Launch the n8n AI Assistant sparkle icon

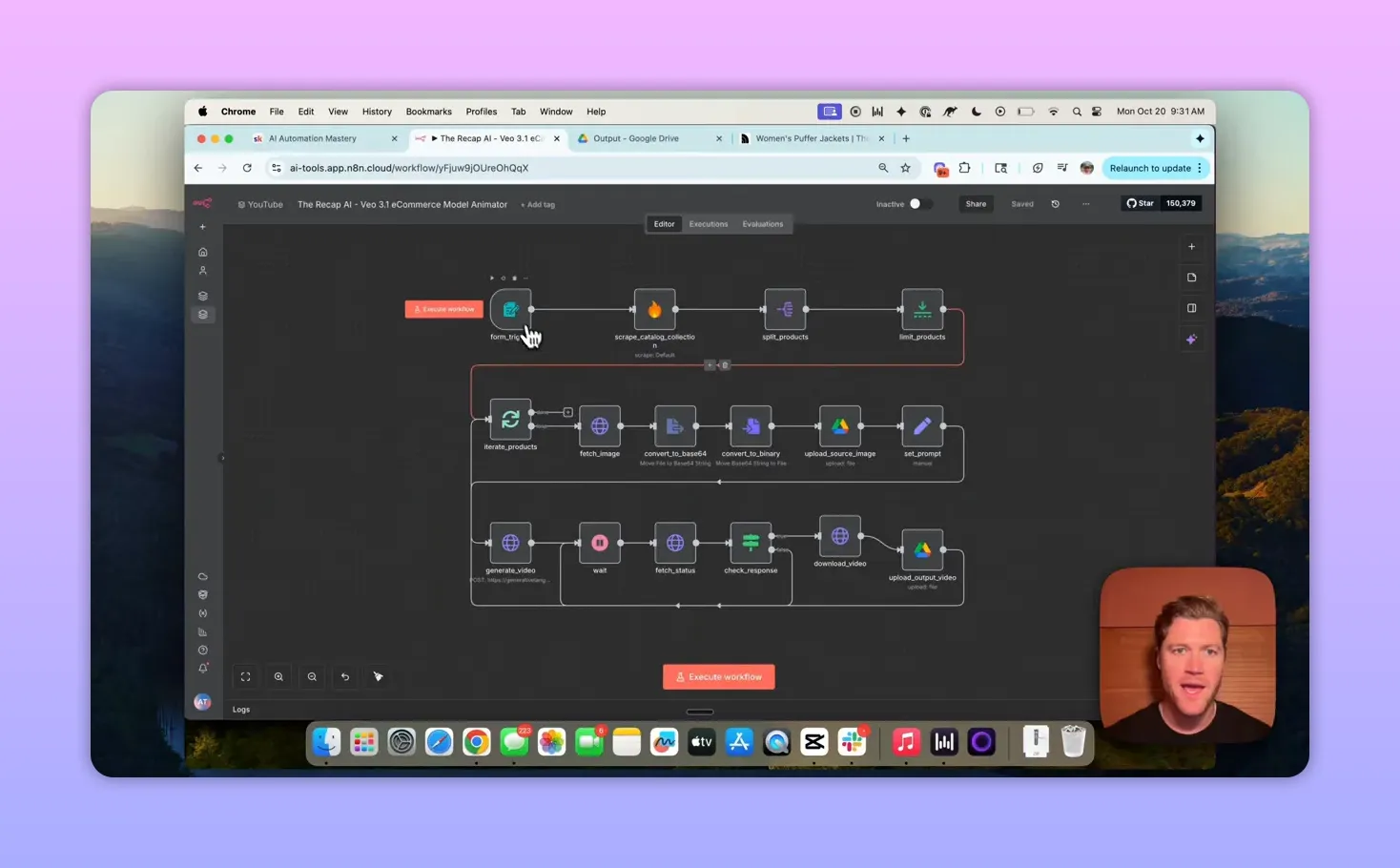pyautogui.click(x=1191, y=339)
